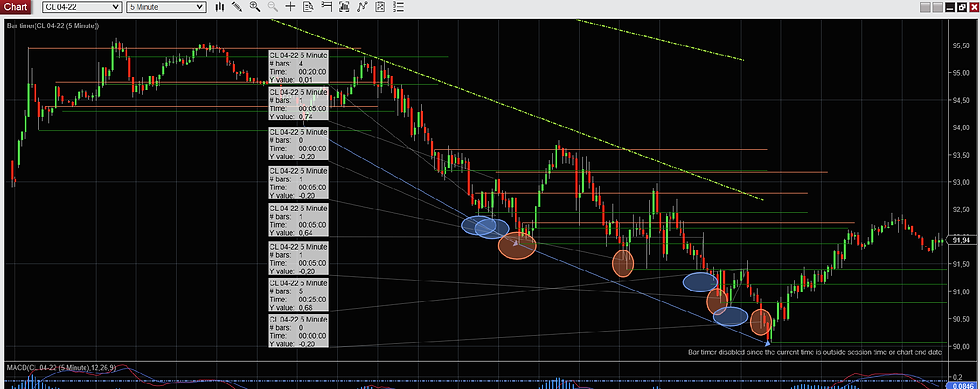980x389 pixels.
Task: Click the second grey window link square
Action: [937, 8]
